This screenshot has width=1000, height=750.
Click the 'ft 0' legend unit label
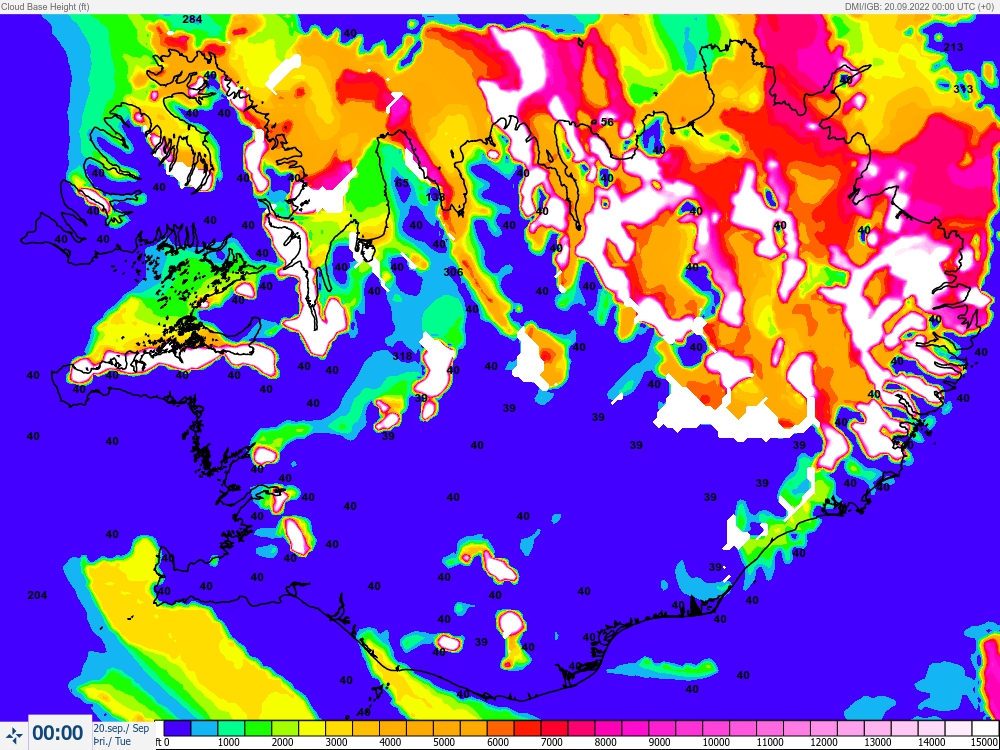tap(162, 742)
